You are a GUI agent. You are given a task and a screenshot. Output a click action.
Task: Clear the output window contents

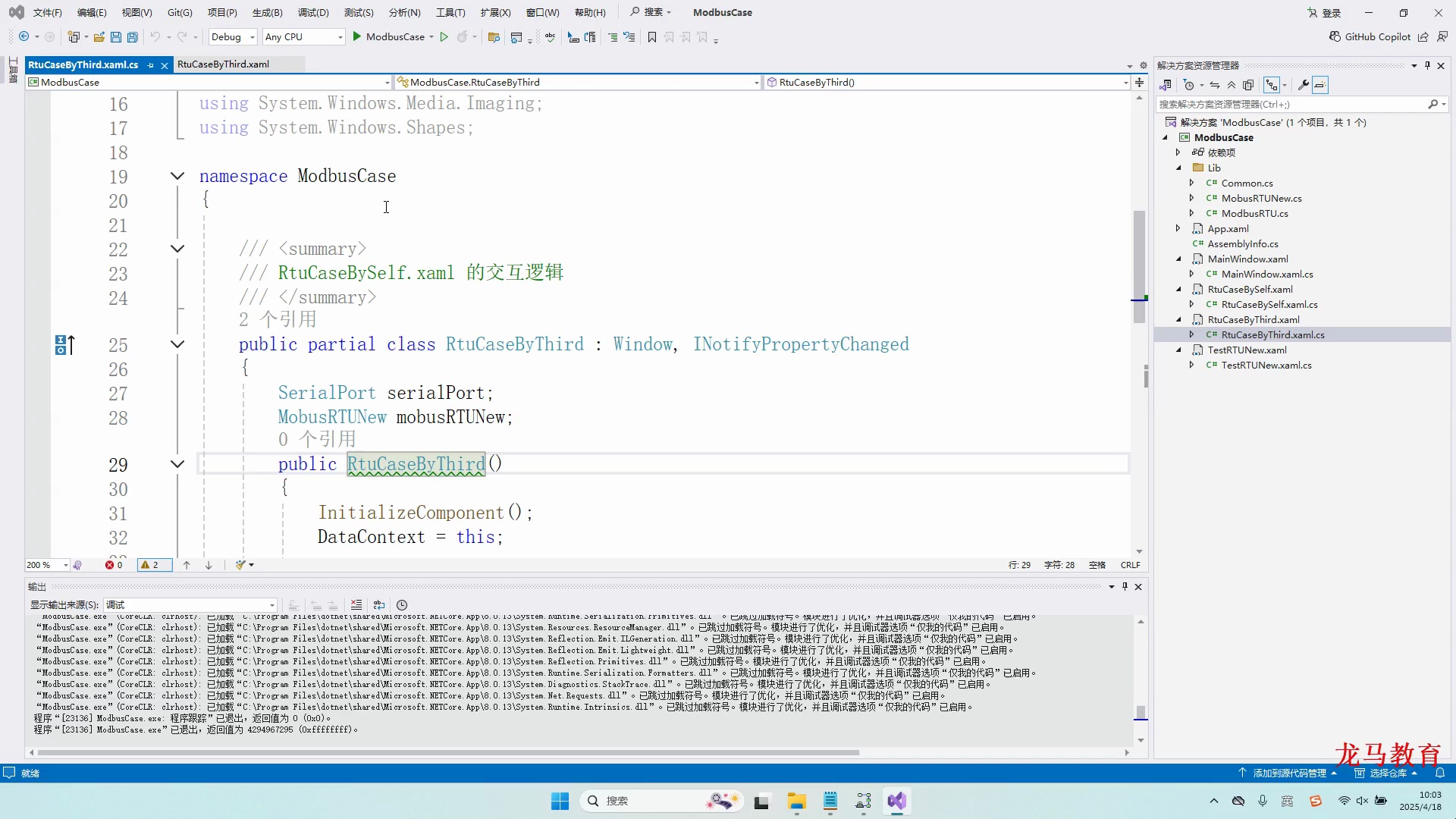[x=356, y=604]
